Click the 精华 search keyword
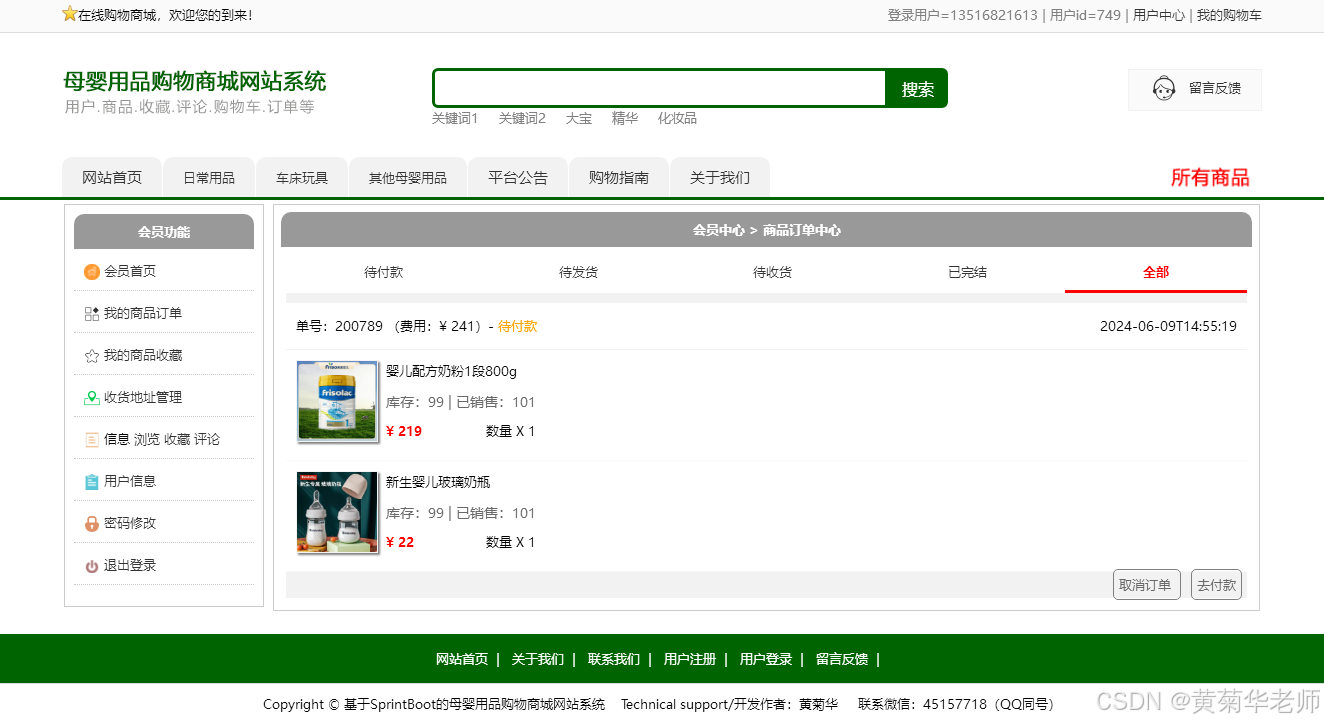 tap(625, 118)
